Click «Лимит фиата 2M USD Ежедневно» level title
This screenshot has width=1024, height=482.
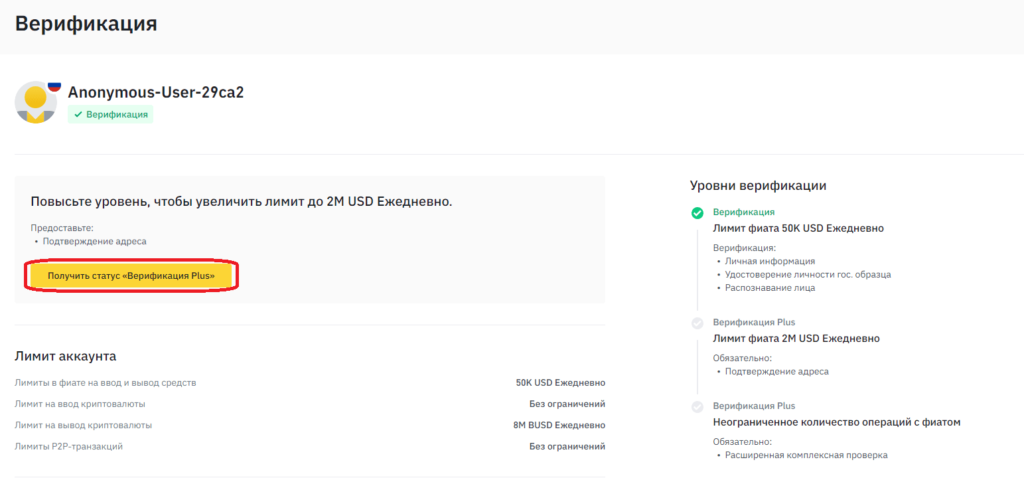795,338
